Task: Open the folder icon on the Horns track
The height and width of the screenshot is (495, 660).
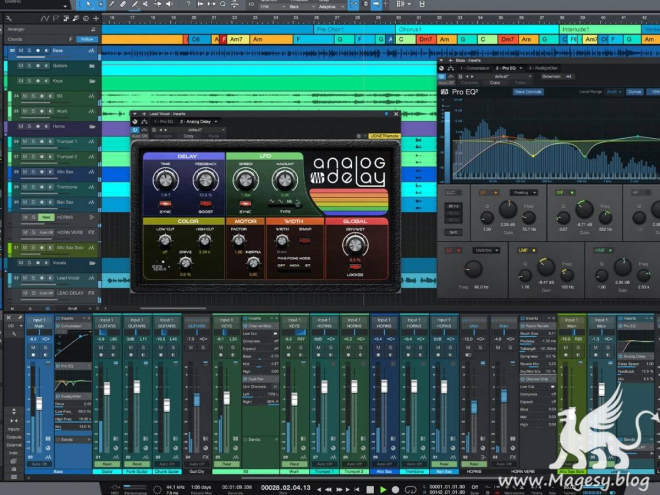Action: 92,126
